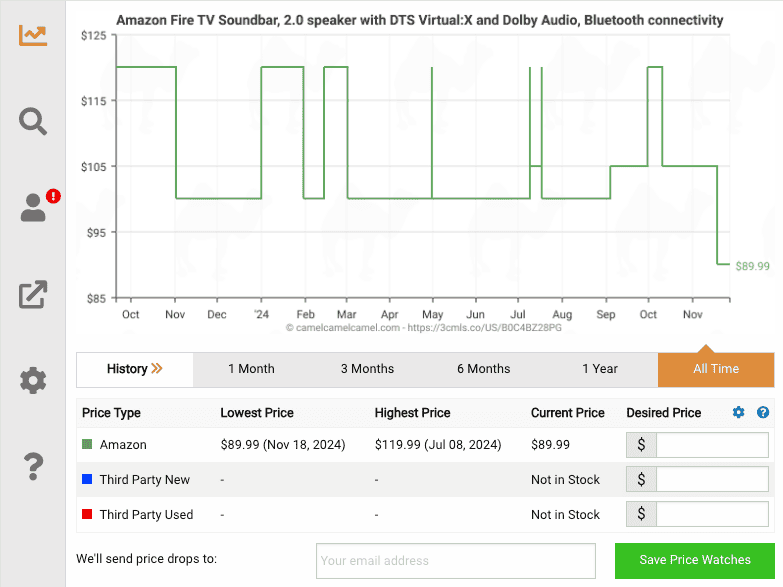783x587 pixels.
Task: Switch to the 1 Year tab
Action: (600, 369)
